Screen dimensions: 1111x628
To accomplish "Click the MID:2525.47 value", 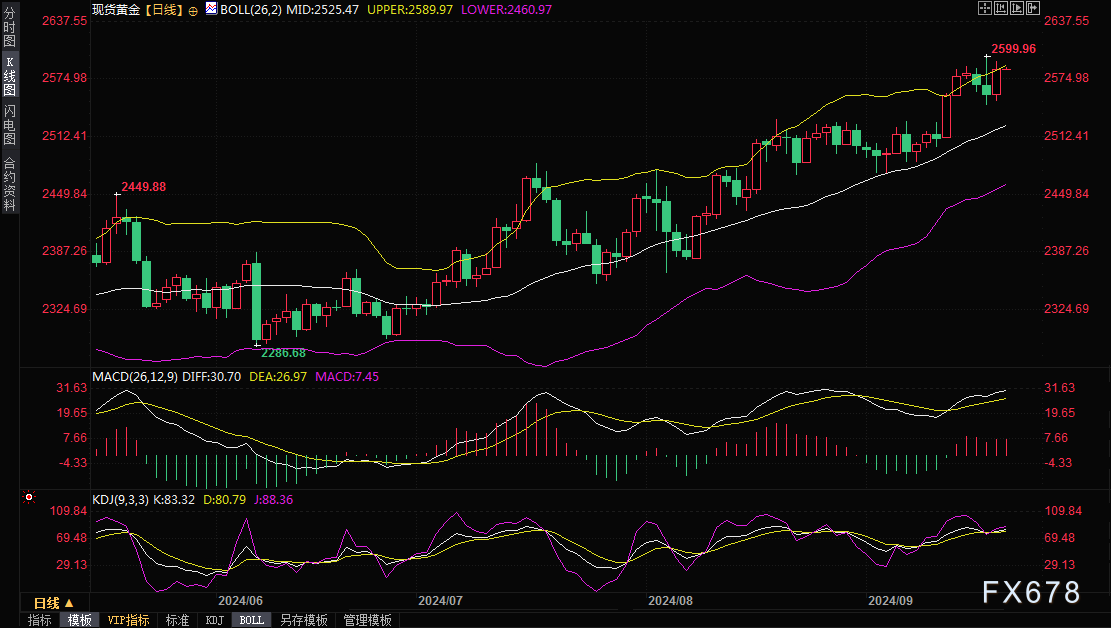I will [322, 10].
